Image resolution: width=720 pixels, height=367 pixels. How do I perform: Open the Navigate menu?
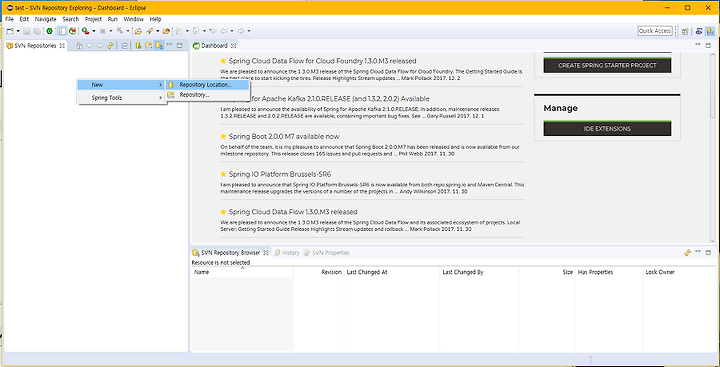point(45,19)
